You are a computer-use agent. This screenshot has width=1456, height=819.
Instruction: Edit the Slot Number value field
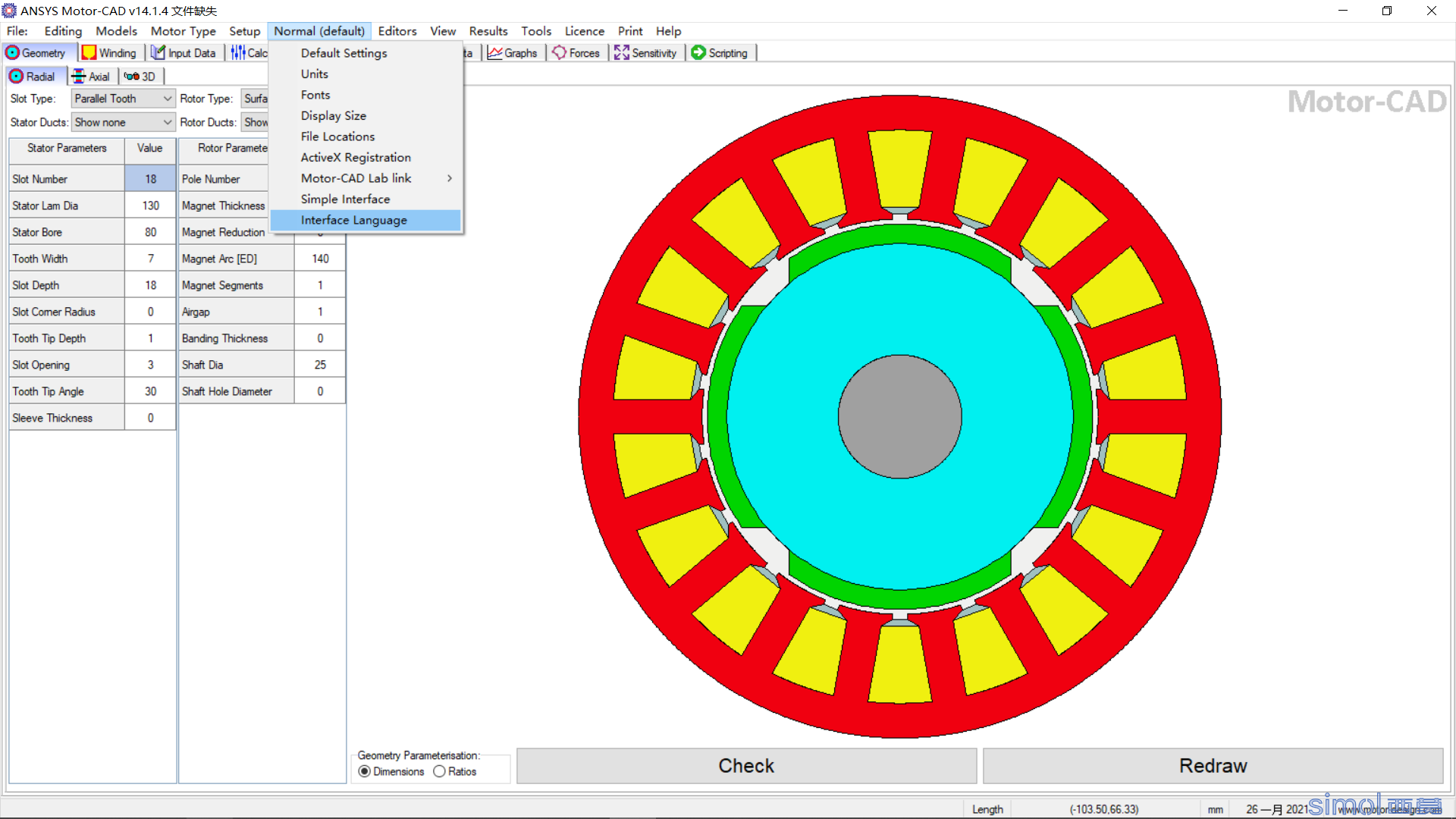point(150,179)
